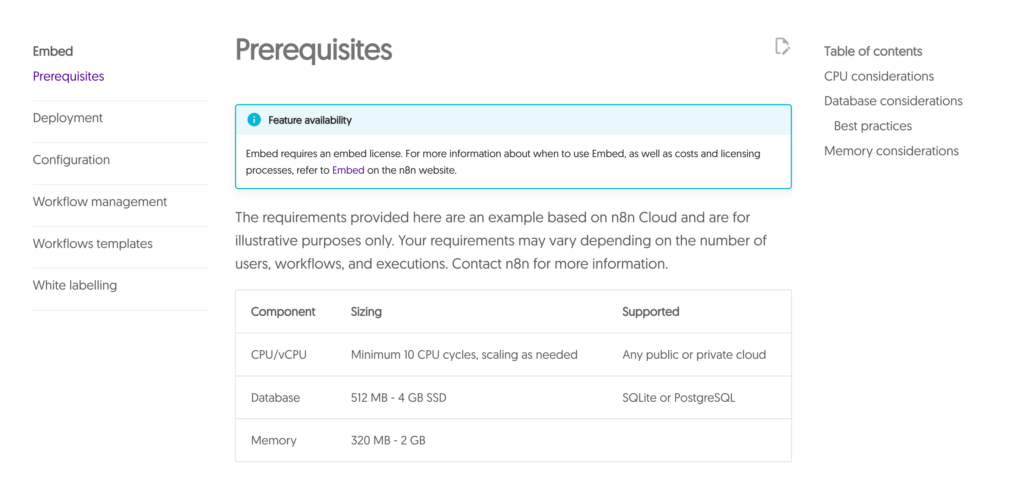Click the Component column header
This screenshot has height=493, width=1024.
pos(283,312)
